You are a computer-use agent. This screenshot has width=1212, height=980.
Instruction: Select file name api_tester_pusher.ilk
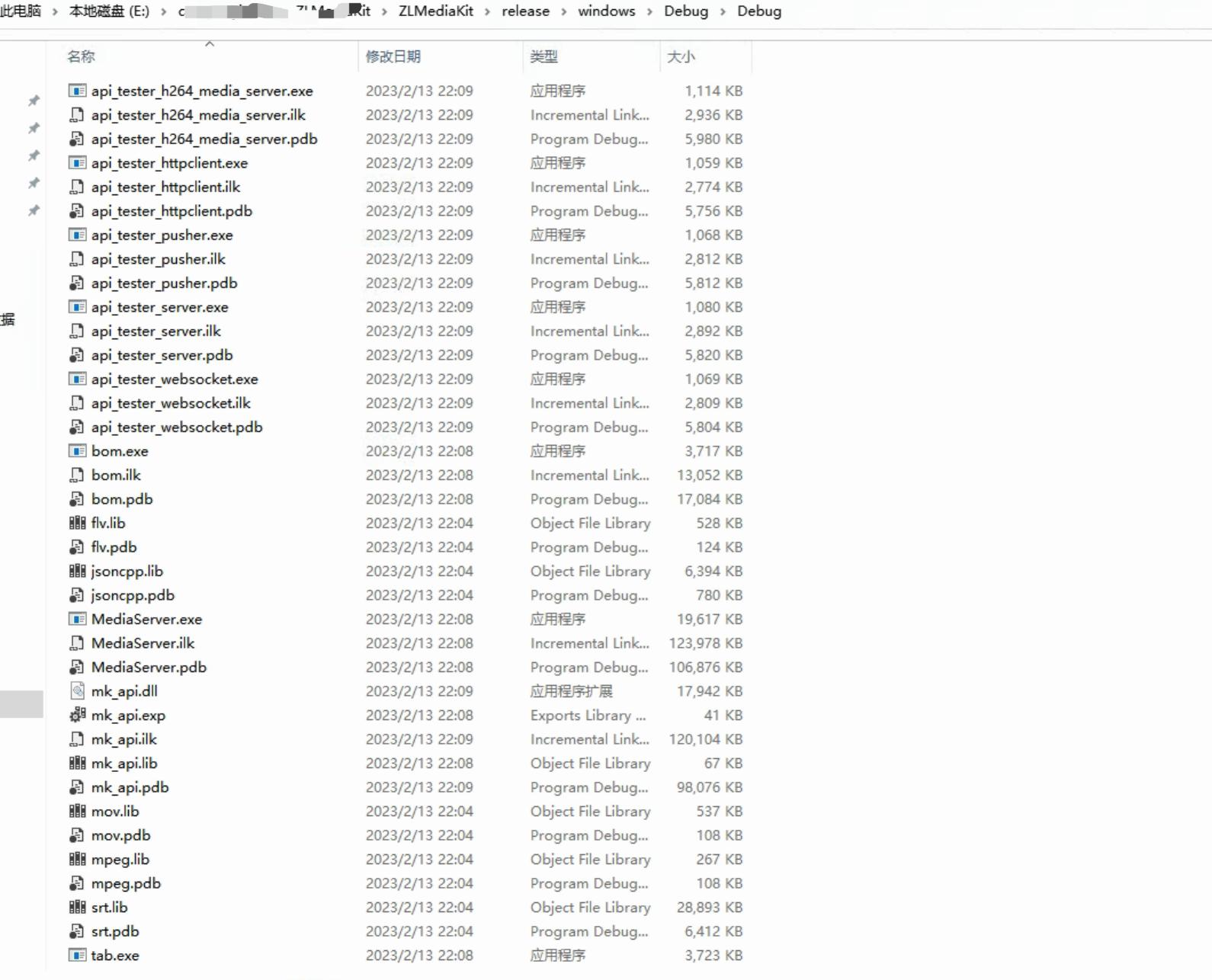click(159, 259)
